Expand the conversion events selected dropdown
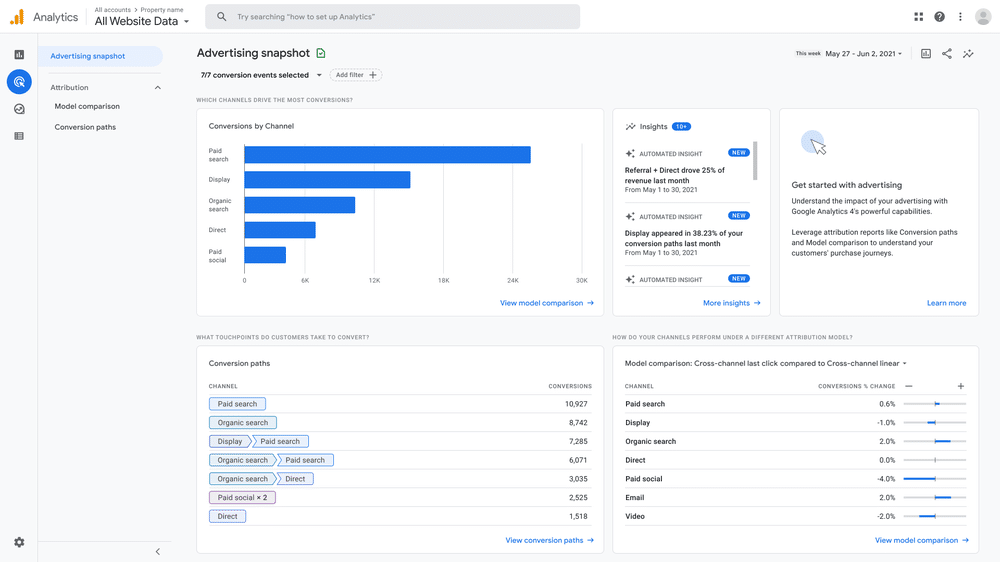Viewport: 1000px width, 562px height. (261, 75)
